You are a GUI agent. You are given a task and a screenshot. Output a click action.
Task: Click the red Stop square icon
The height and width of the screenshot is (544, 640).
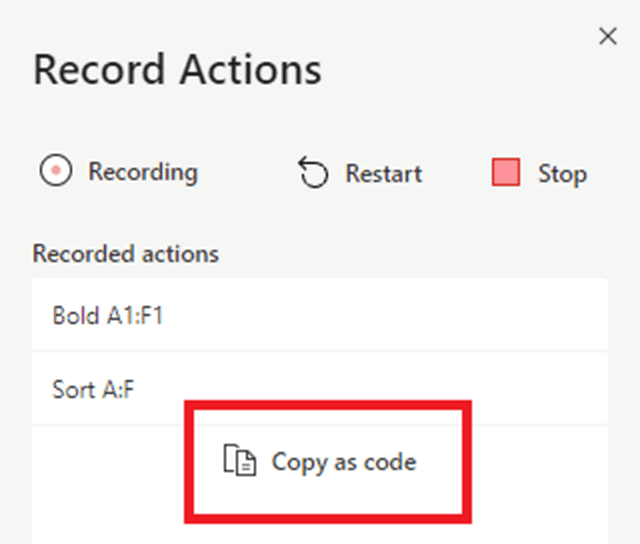pos(506,173)
